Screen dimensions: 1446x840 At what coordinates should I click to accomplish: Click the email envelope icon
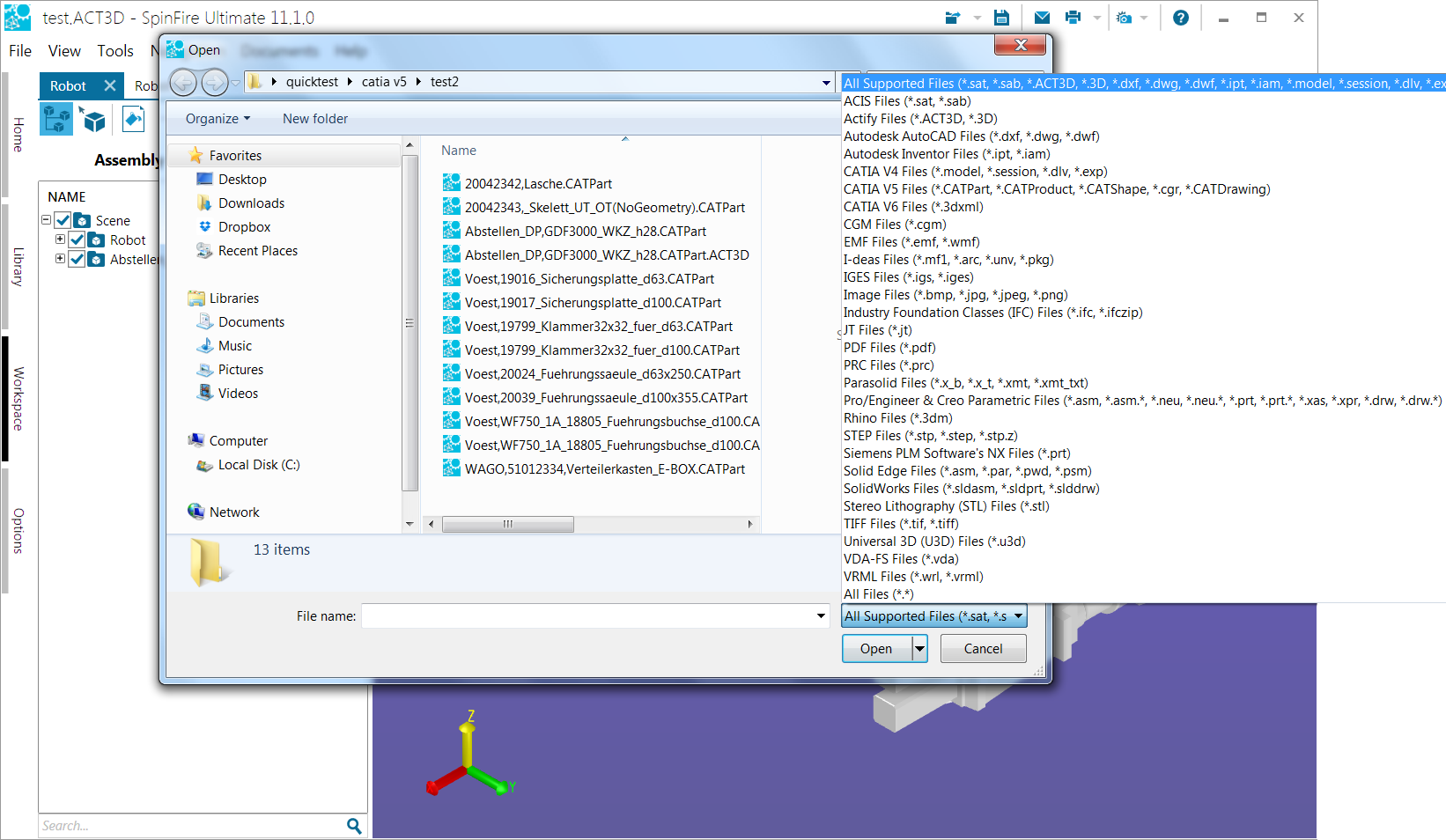1042,18
